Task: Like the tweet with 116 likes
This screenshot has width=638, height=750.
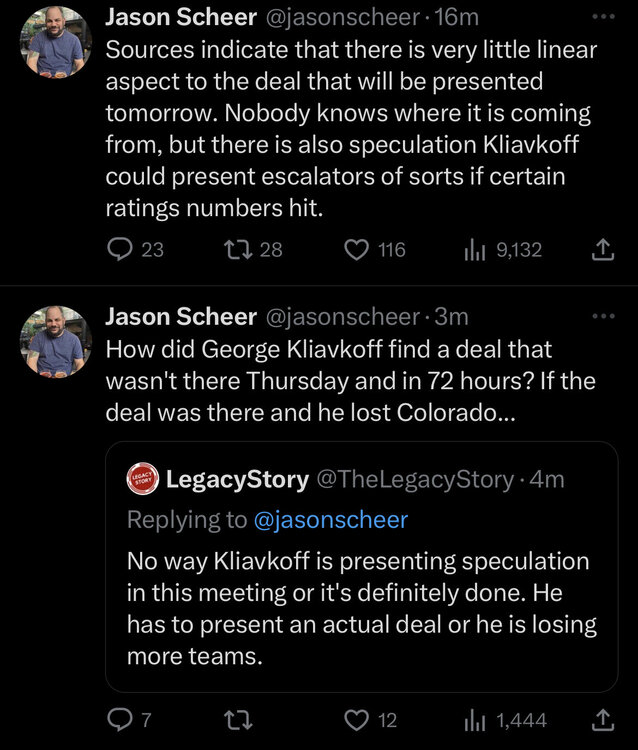Action: (357, 249)
